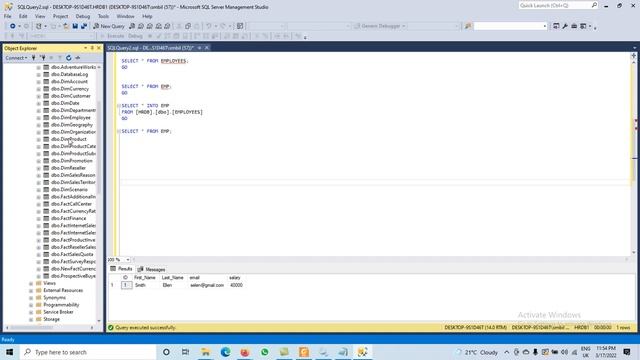Image resolution: width=640 pixels, height=360 pixels.
Task: Open the Tools menu
Action: 103,16
